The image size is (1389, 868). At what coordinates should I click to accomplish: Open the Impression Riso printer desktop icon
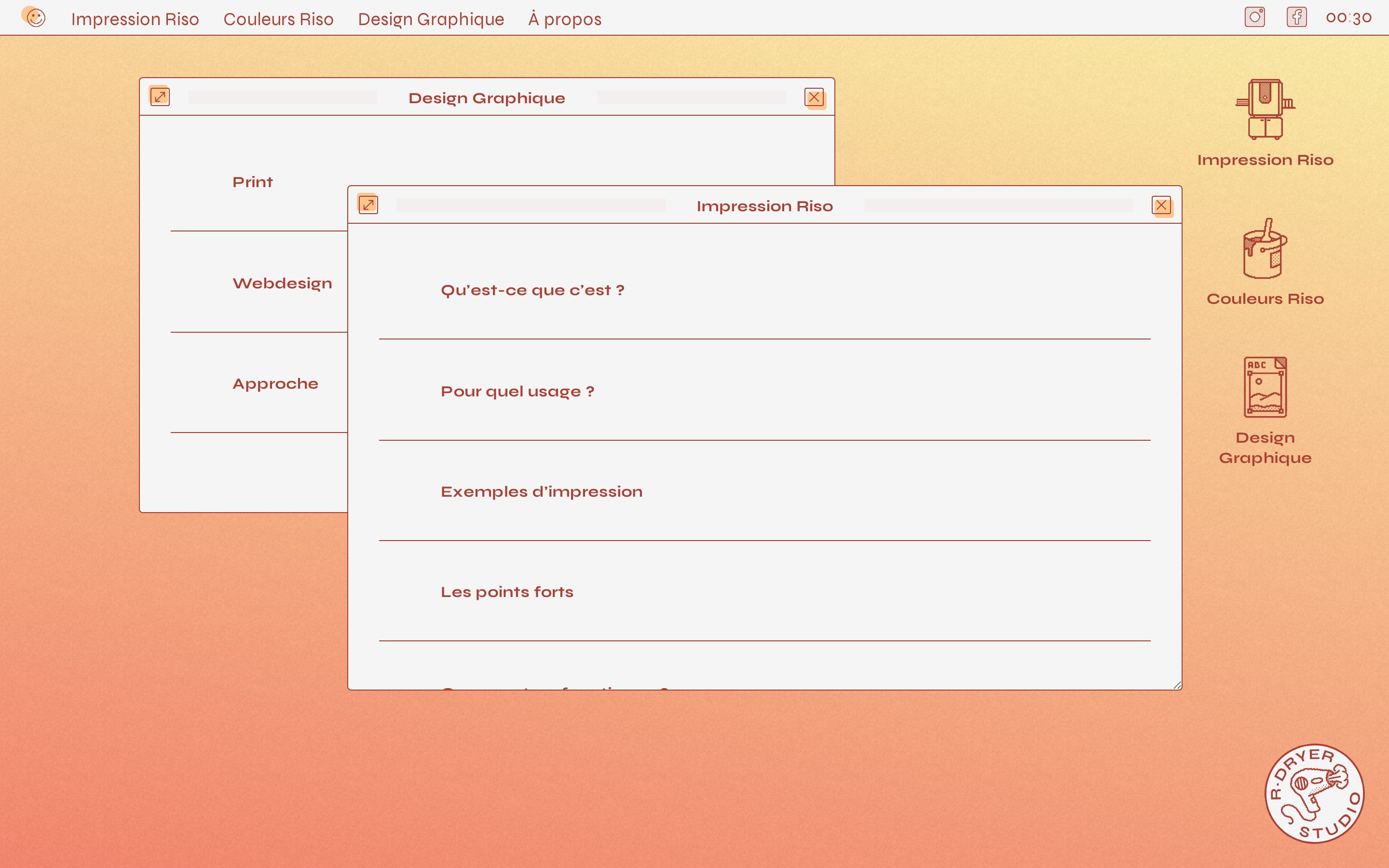[1265, 110]
